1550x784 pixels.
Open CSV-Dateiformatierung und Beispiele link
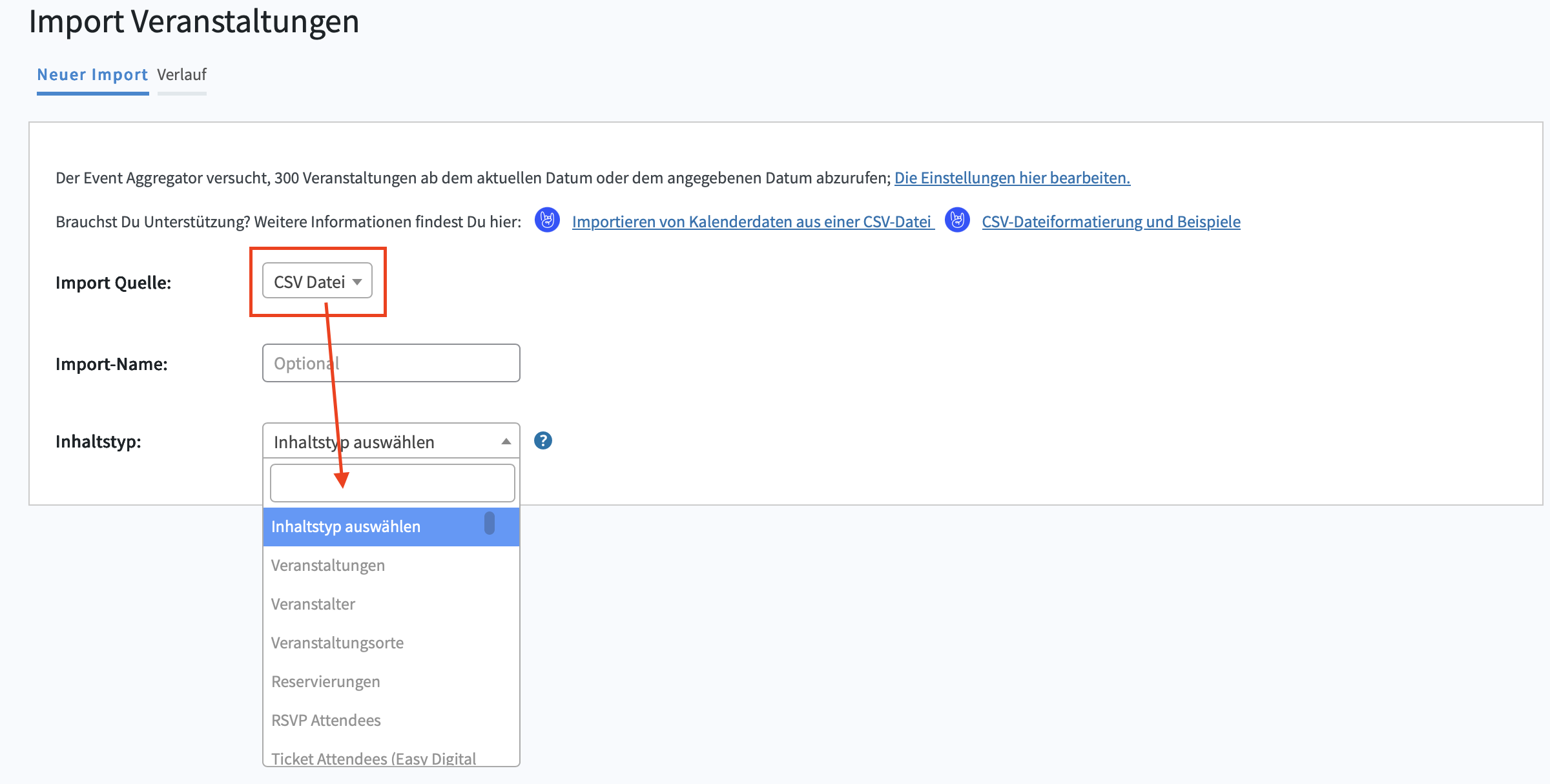pyautogui.click(x=1111, y=222)
